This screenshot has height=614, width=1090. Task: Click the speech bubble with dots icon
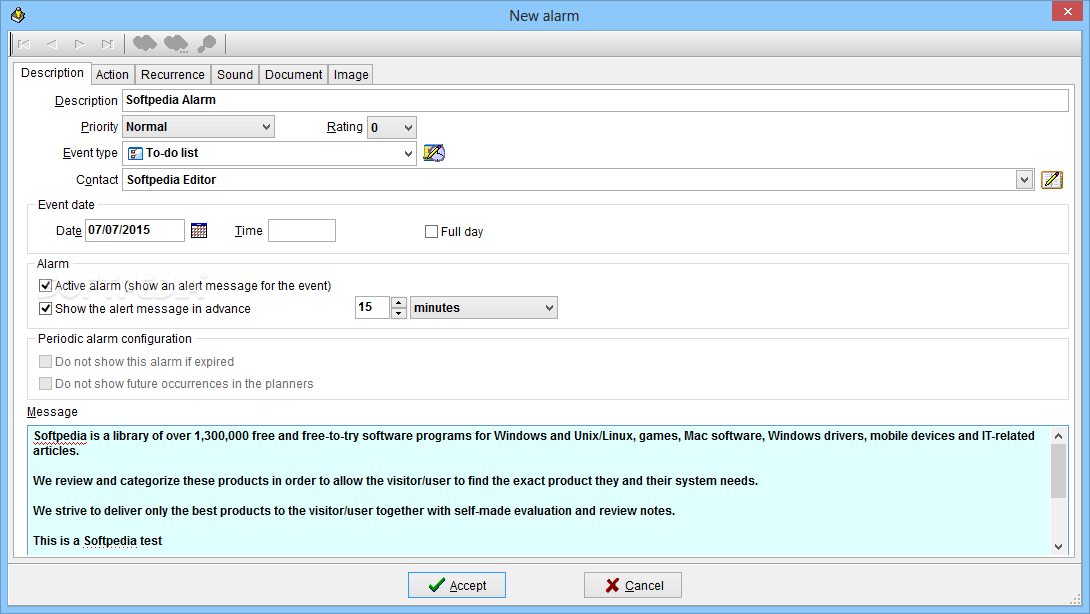pyautogui.click(x=176, y=44)
